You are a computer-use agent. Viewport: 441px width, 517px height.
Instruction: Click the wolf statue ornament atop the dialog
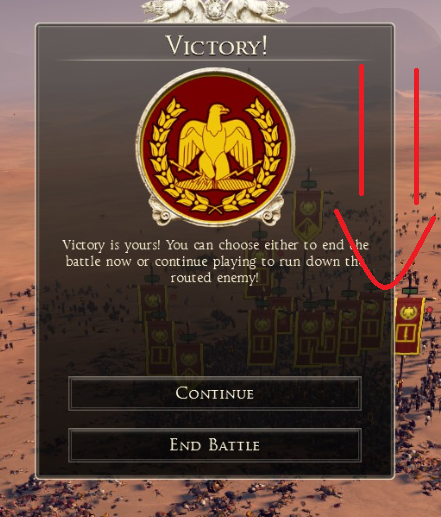214,10
